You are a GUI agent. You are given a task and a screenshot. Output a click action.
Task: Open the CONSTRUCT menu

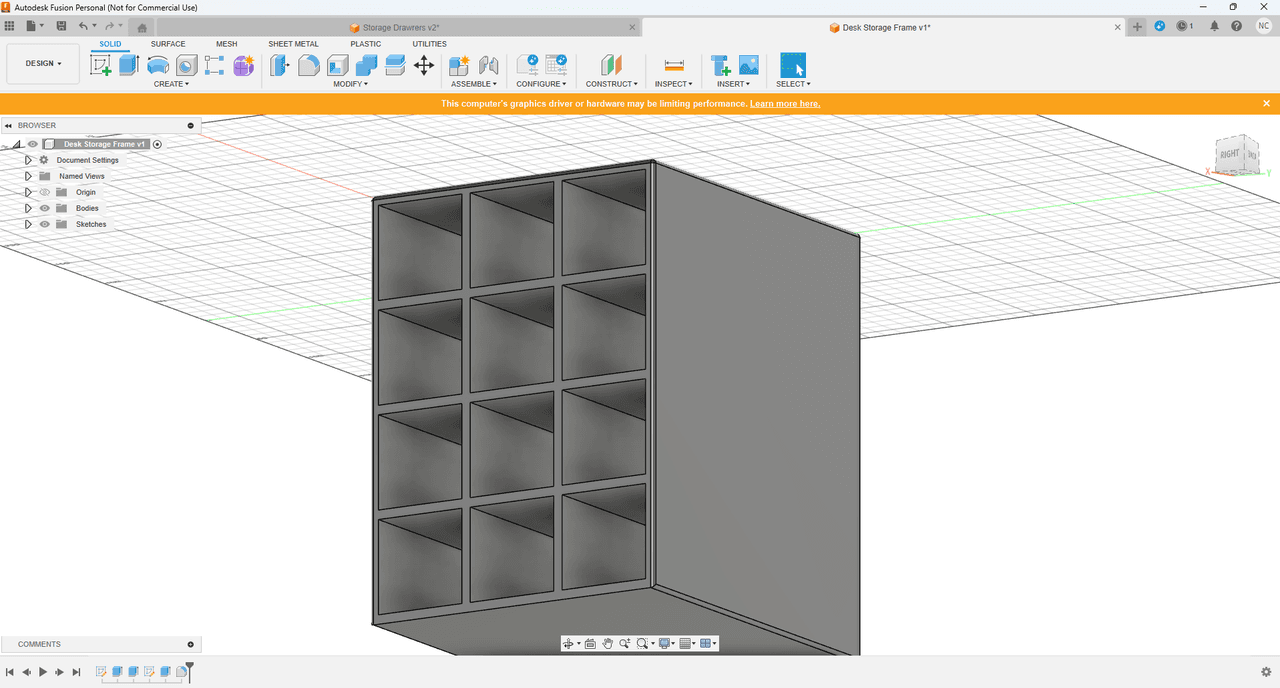pos(611,84)
